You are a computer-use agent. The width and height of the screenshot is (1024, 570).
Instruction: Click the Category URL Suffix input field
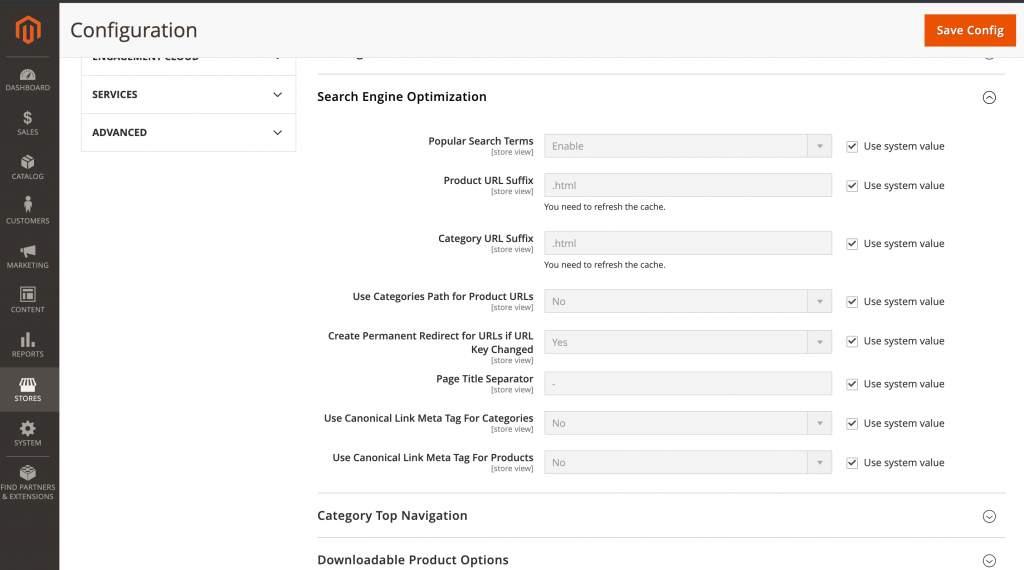coord(688,243)
